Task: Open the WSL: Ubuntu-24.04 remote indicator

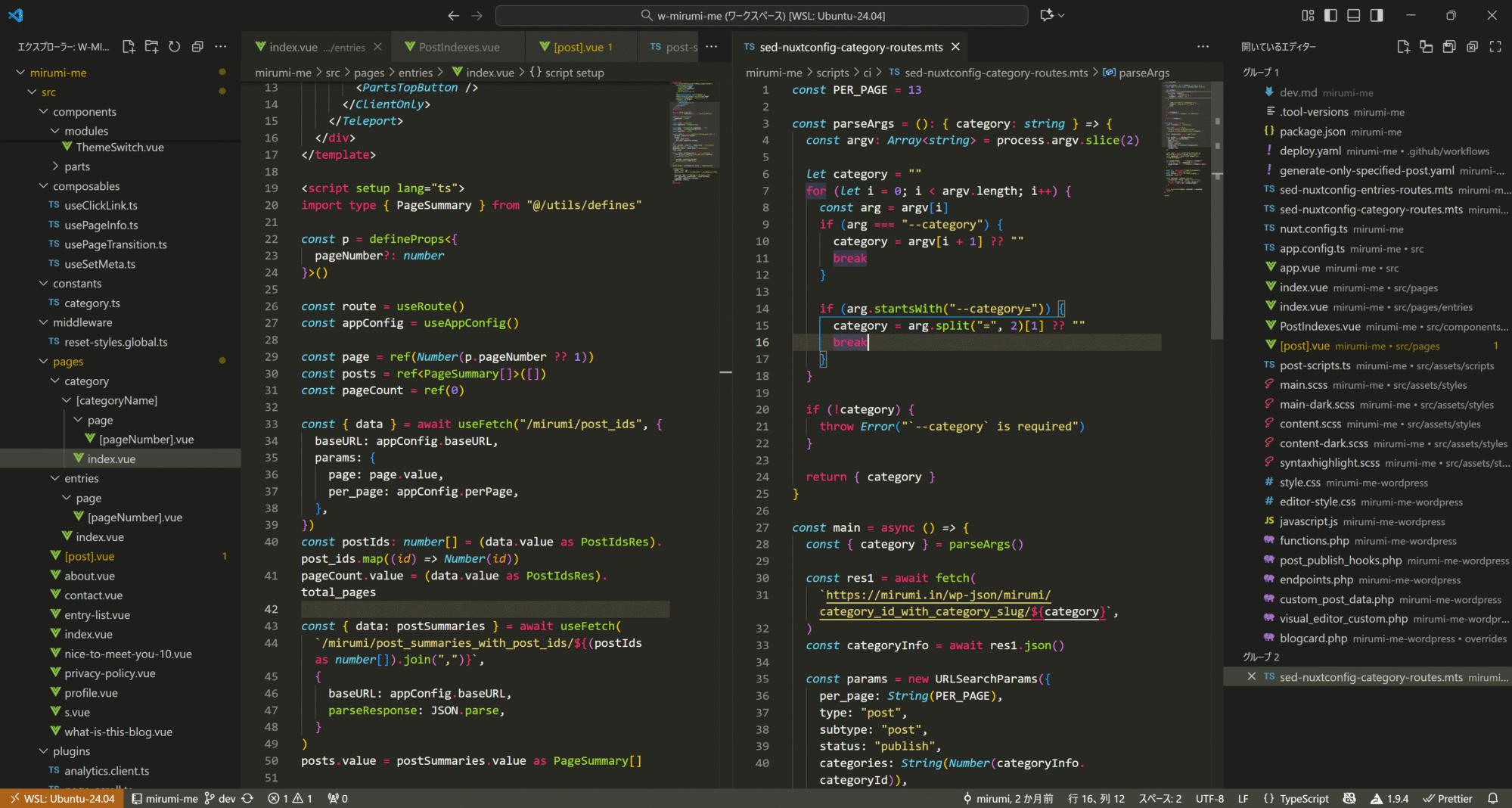Action: click(61, 798)
